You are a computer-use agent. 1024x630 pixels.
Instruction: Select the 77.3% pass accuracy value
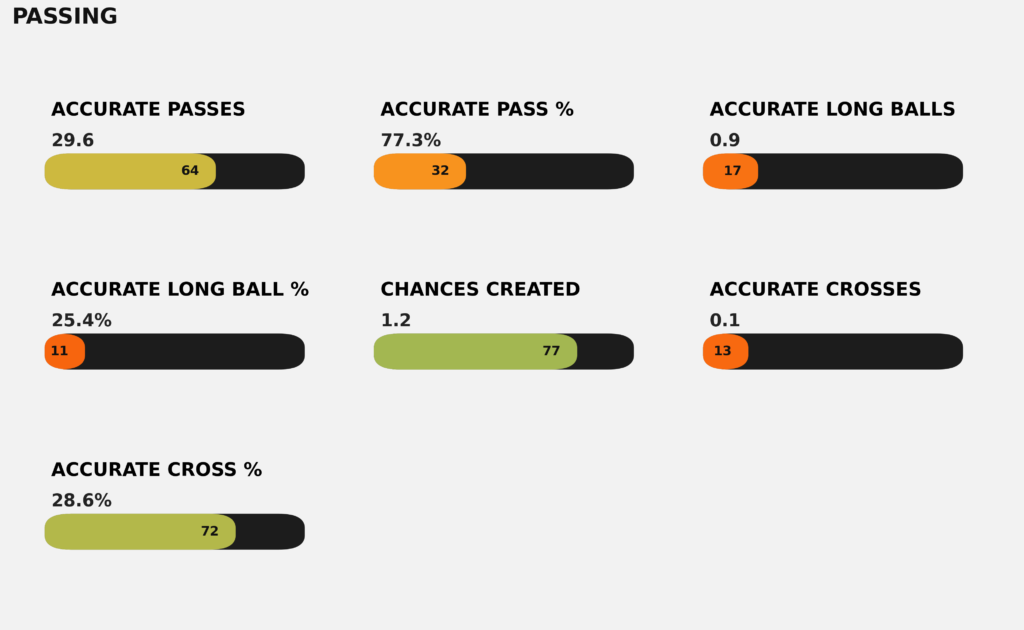(410, 141)
